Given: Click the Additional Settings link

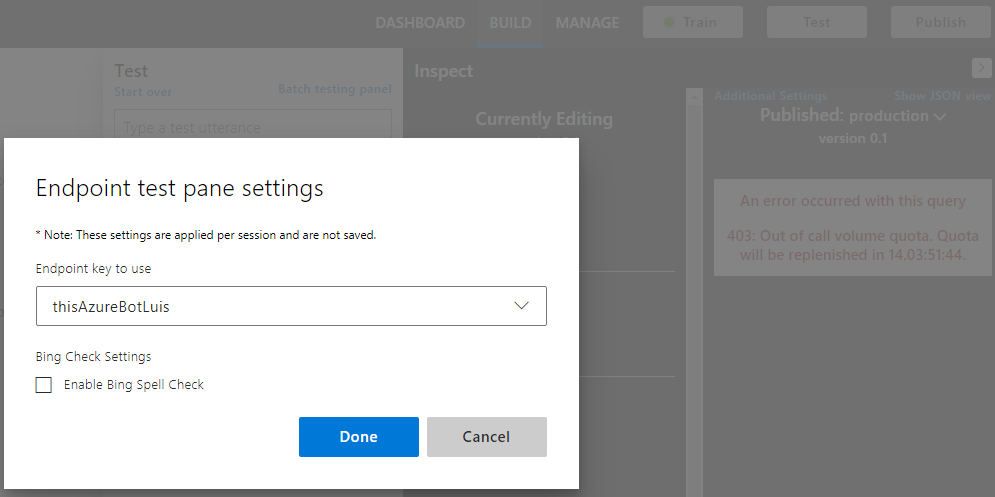Looking at the screenshot, I should pos(770,96).
